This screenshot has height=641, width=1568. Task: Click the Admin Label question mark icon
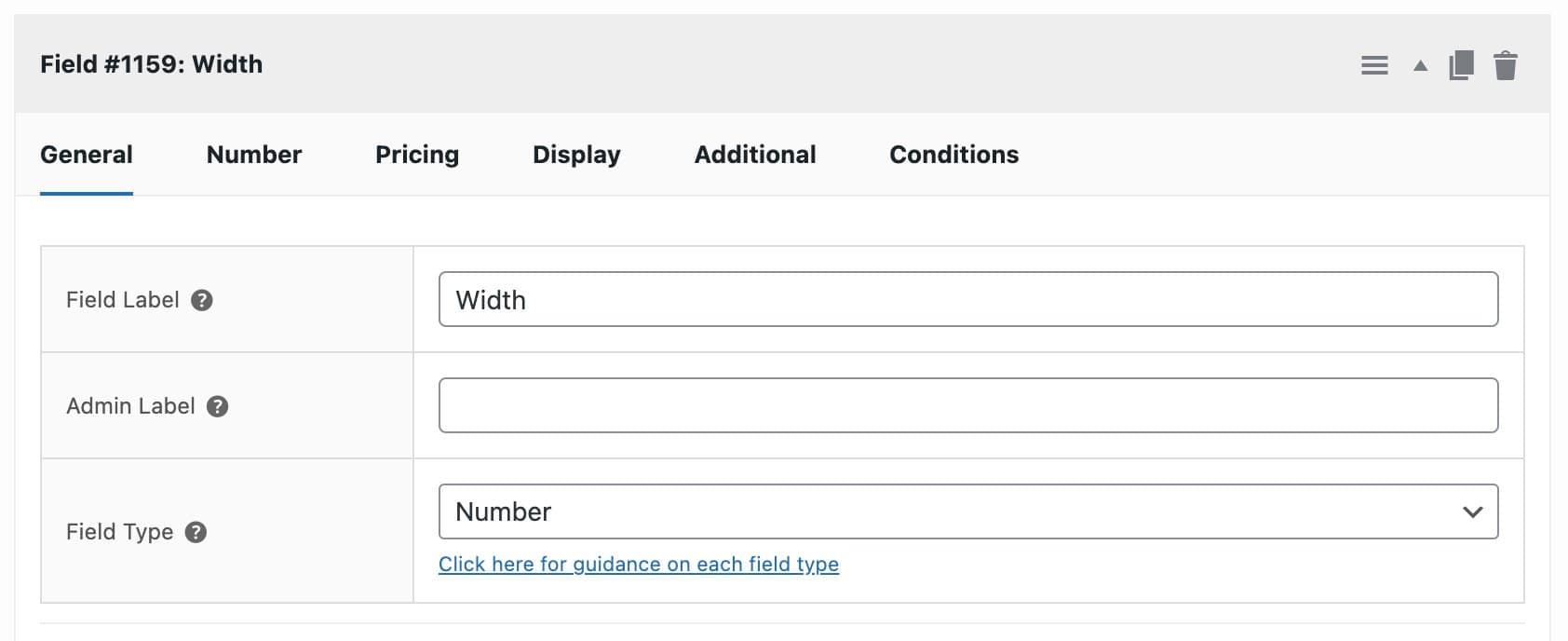217,406
